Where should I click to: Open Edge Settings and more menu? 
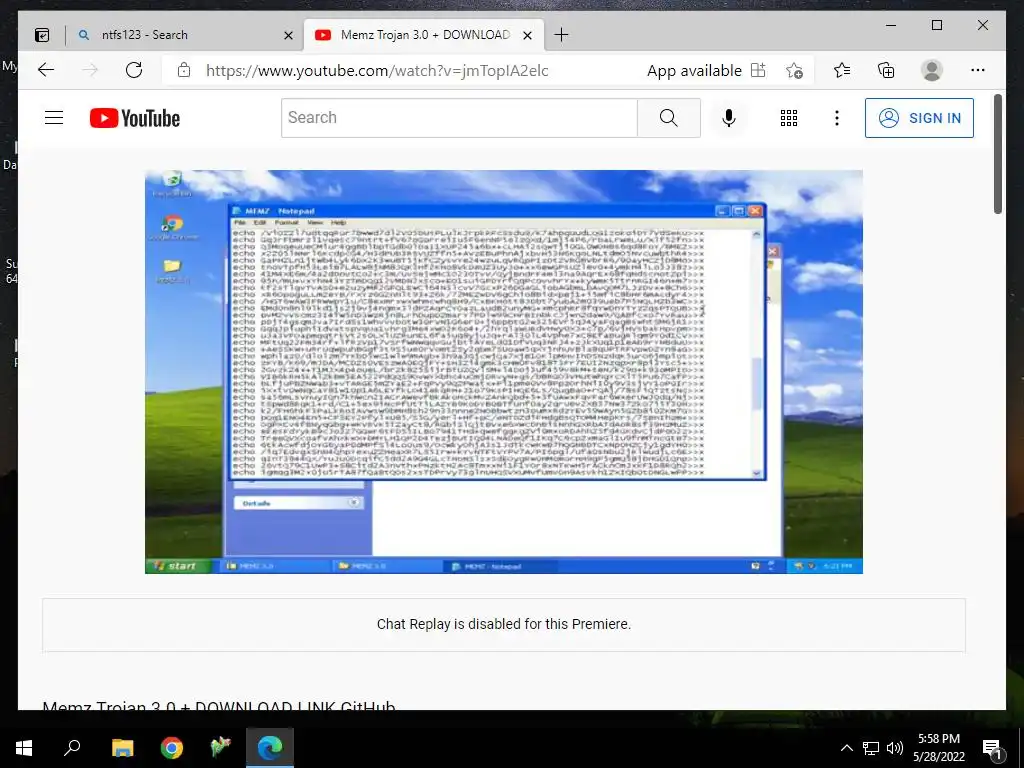click(x=978, y=70)
